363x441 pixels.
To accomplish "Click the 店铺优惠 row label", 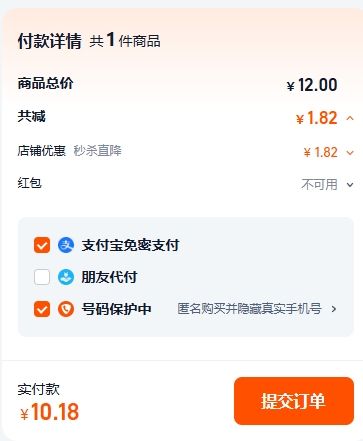I will coord(42,151).
